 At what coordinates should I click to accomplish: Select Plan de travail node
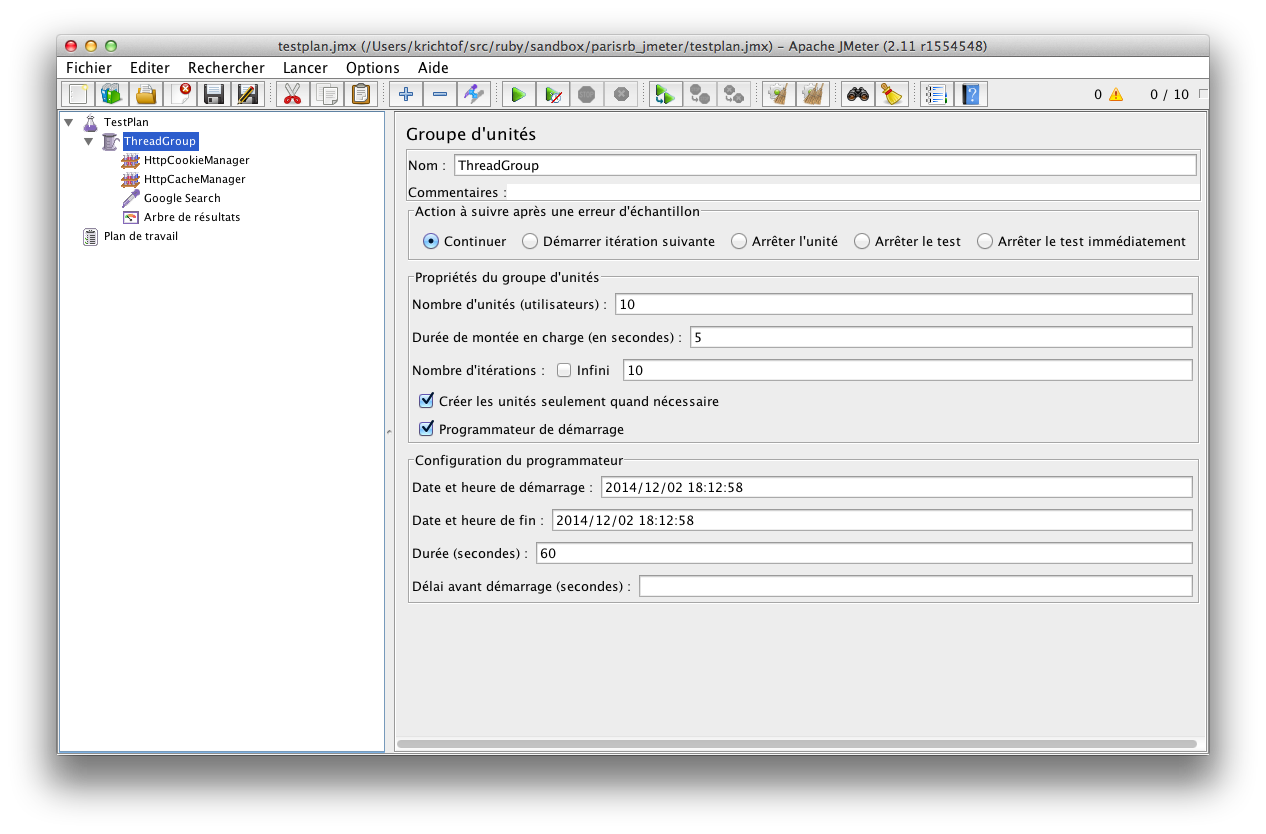coord(141,236)
